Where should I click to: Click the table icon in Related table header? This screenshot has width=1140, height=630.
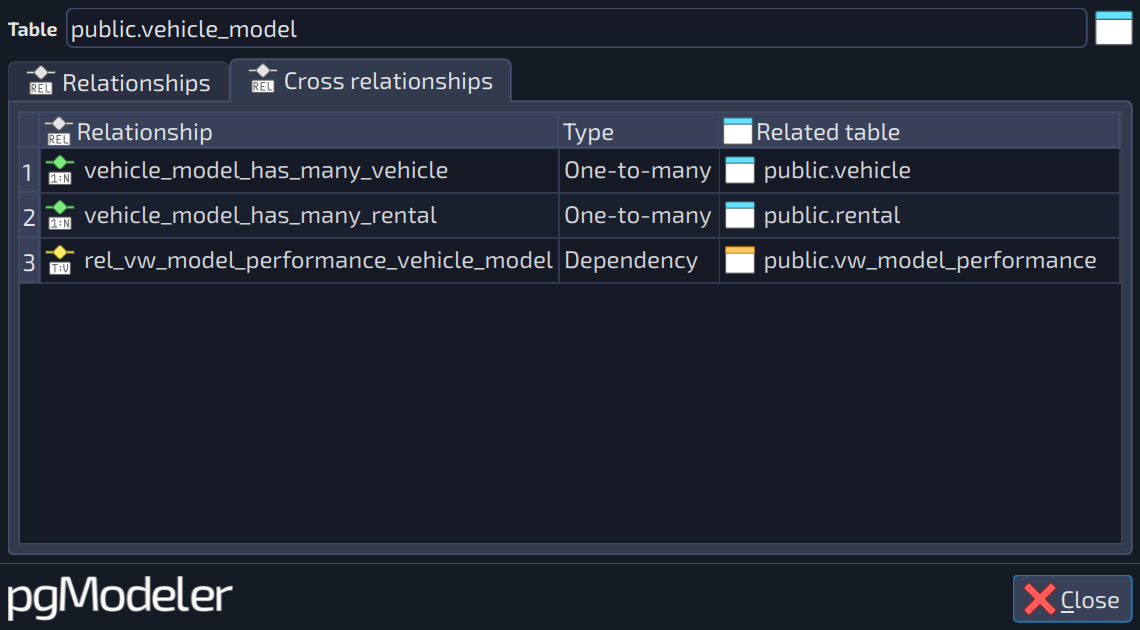737,132
